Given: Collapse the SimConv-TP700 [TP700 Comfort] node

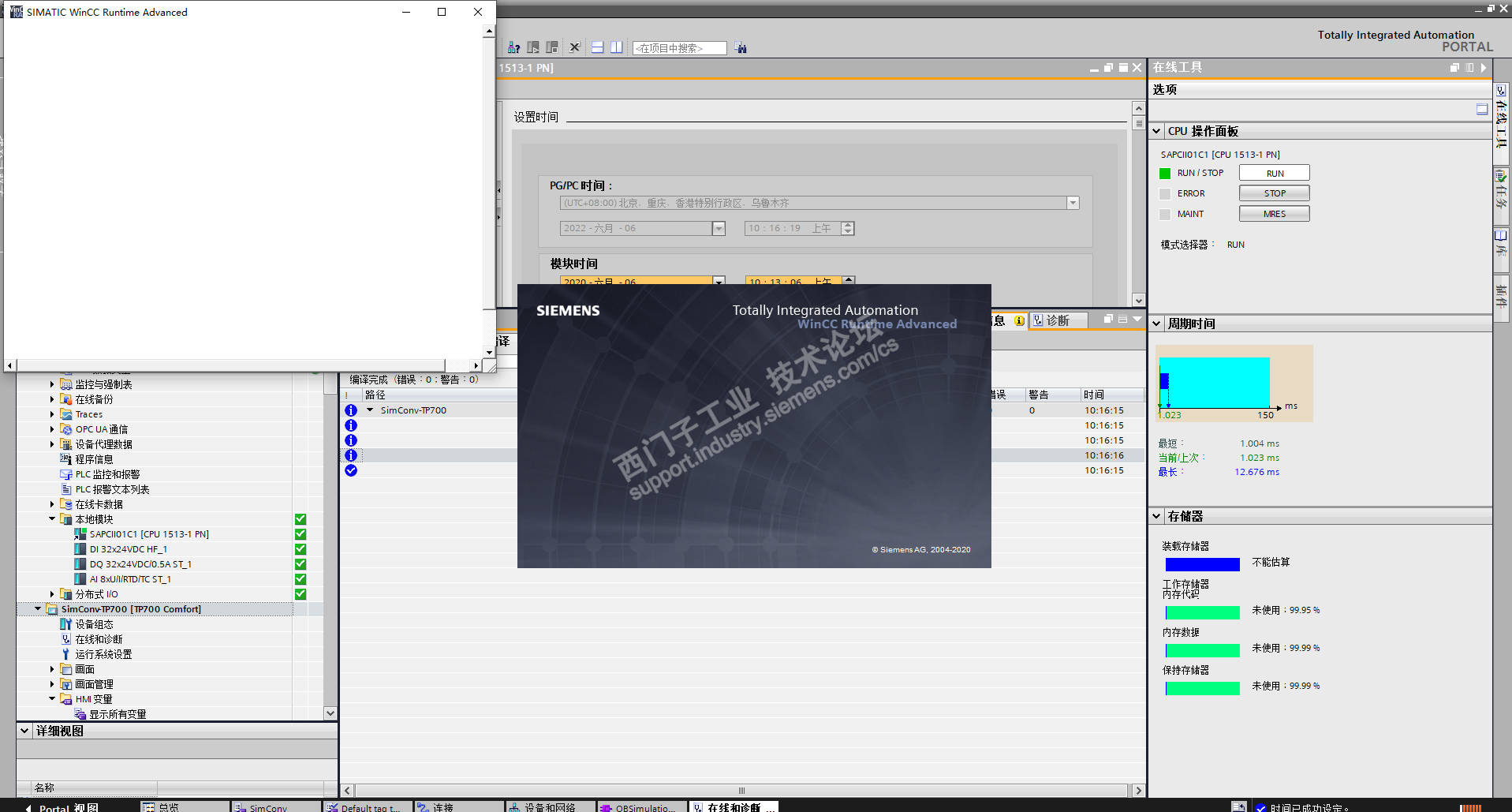Looking at the screenshot, I should 38,609.
